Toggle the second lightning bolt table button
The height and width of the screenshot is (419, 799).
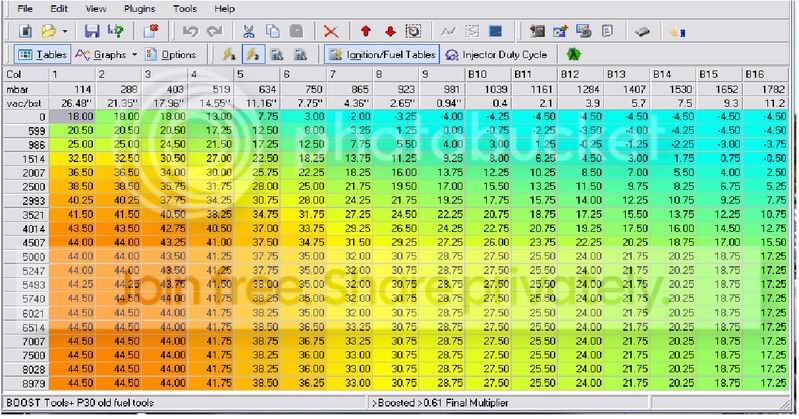[x=252, y=54]
